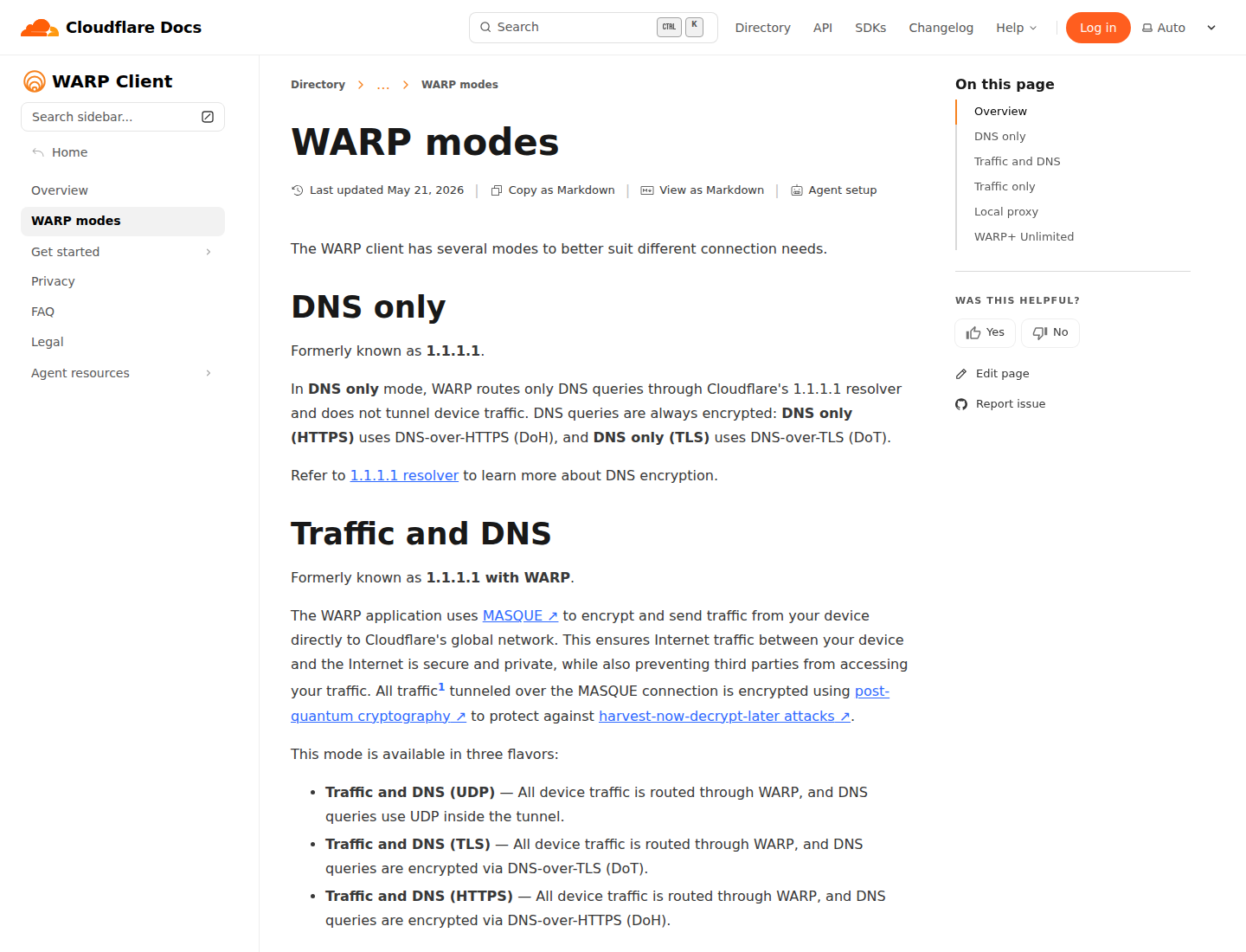Click the View as Markdown icon
Viewport: 1246px width, 952px height.
click(x=647, y=190)
